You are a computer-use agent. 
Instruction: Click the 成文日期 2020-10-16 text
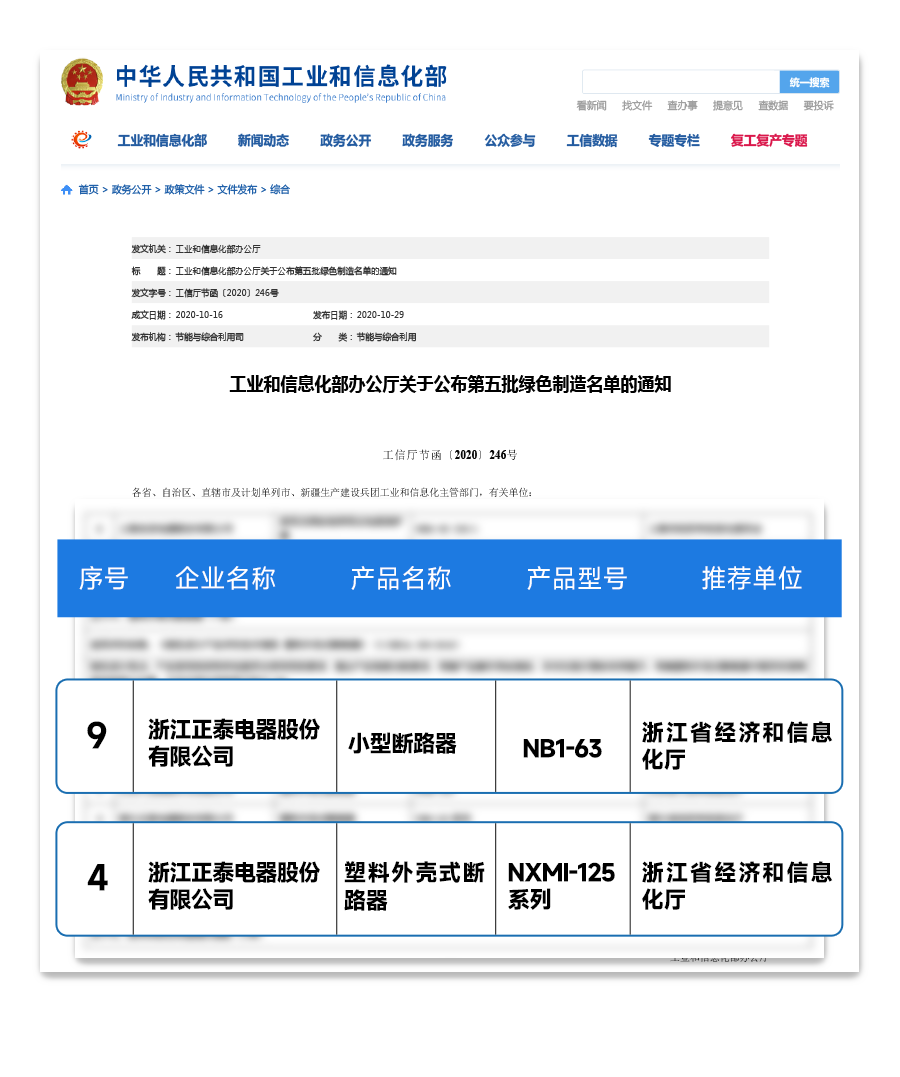pos(177,315)
